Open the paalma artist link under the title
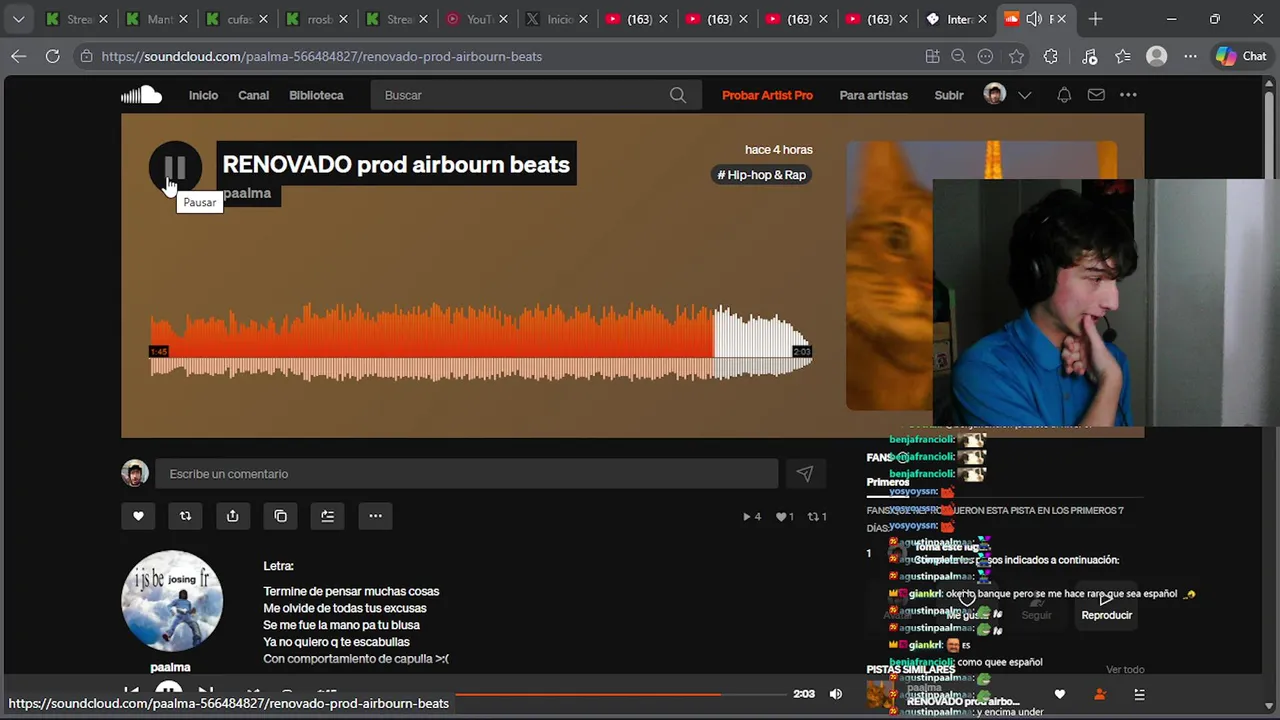1280x720 pixels. click(x=247, y=193)
